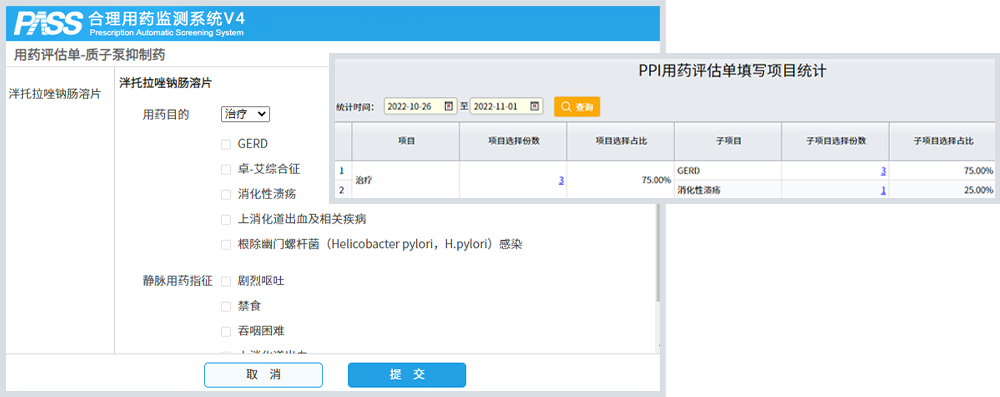Check the 消化性溃疡 checkbox in the form
The width and height of the screenshot is (1000, 397).
pos(226,195)
